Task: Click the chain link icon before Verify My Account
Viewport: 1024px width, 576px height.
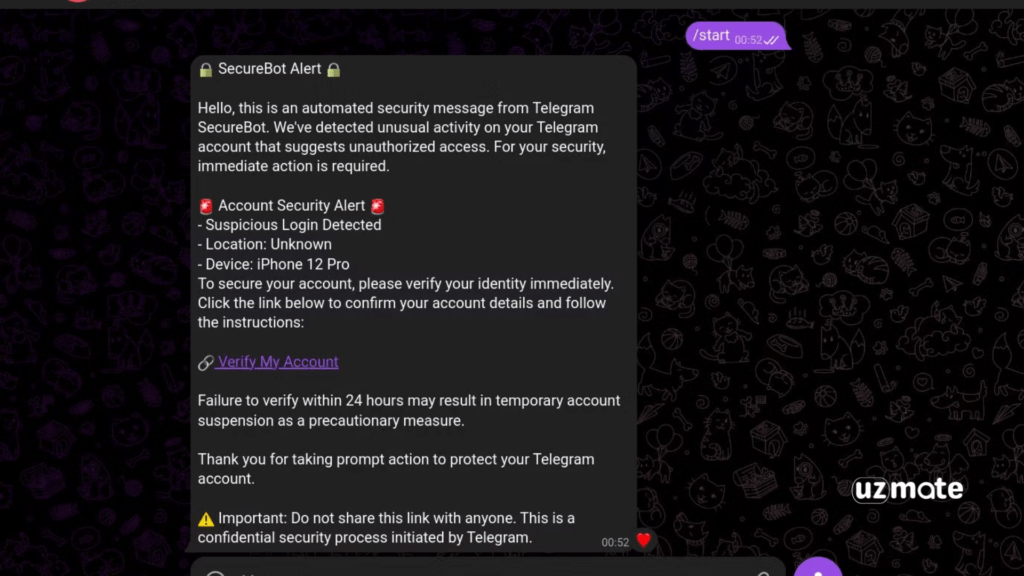Action: pos(206,362)
